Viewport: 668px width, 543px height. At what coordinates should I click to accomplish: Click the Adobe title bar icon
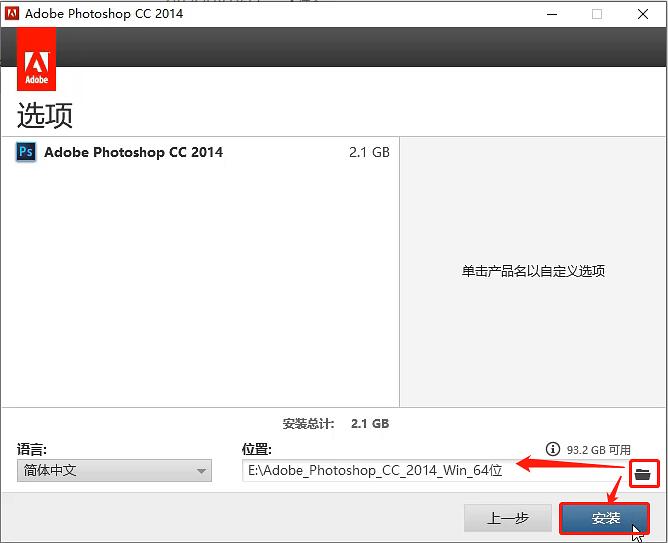[12, 13]
